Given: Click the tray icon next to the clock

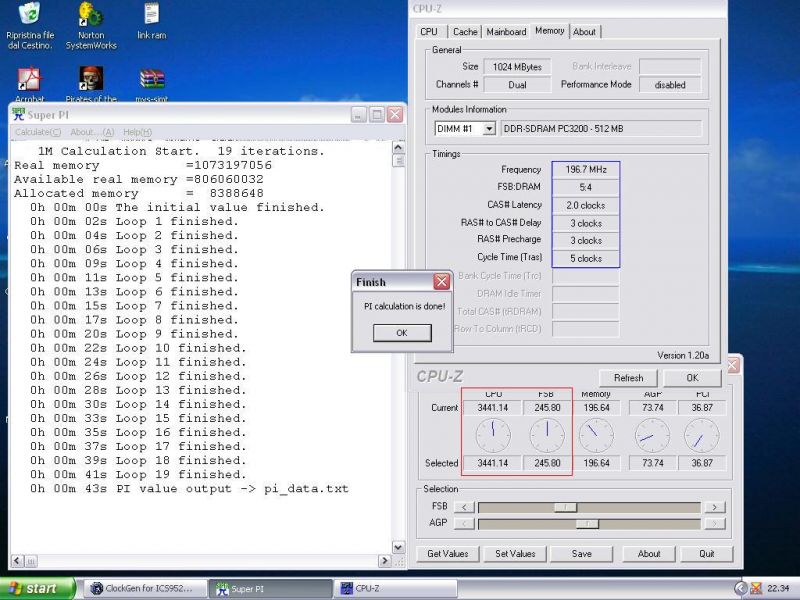Looking at the screenshot, I should pyautogui.click(x=756, y=589).
